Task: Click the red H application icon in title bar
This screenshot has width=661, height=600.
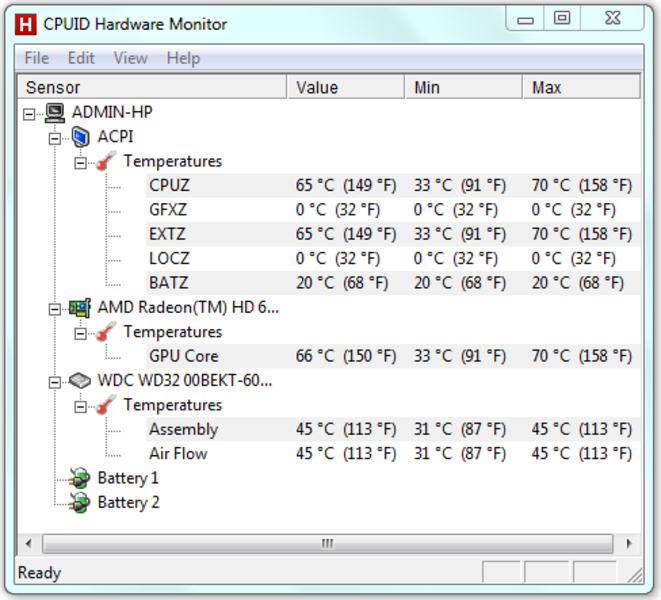Action: pos(25,24)
